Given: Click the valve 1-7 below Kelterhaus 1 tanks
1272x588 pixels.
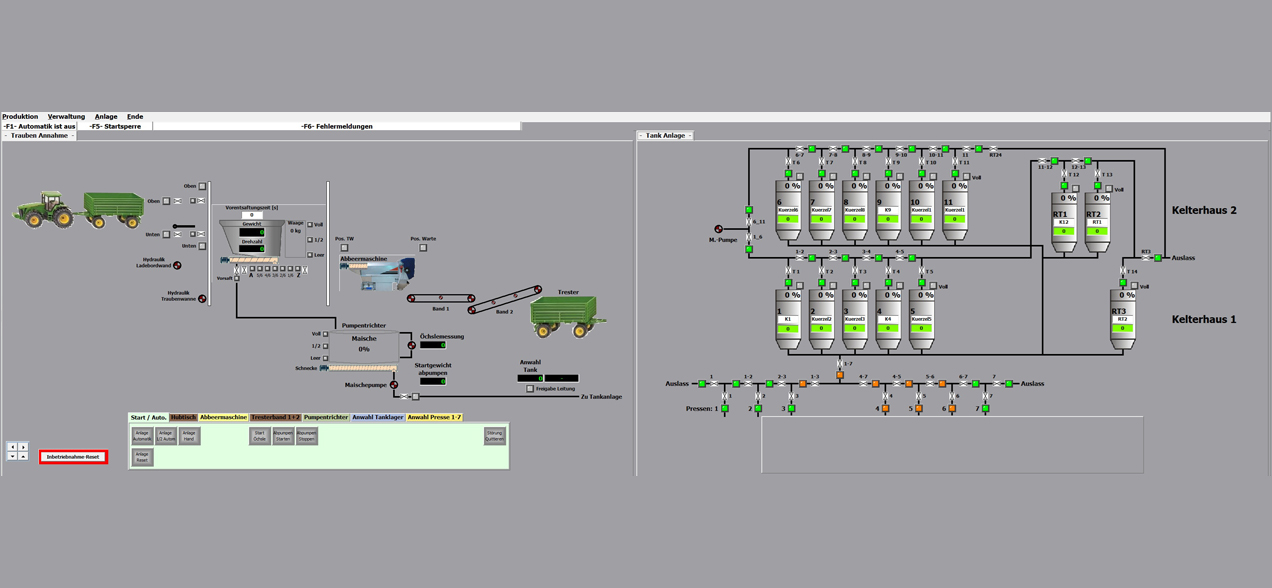Looking at the screenshot, I should [841, 364].
